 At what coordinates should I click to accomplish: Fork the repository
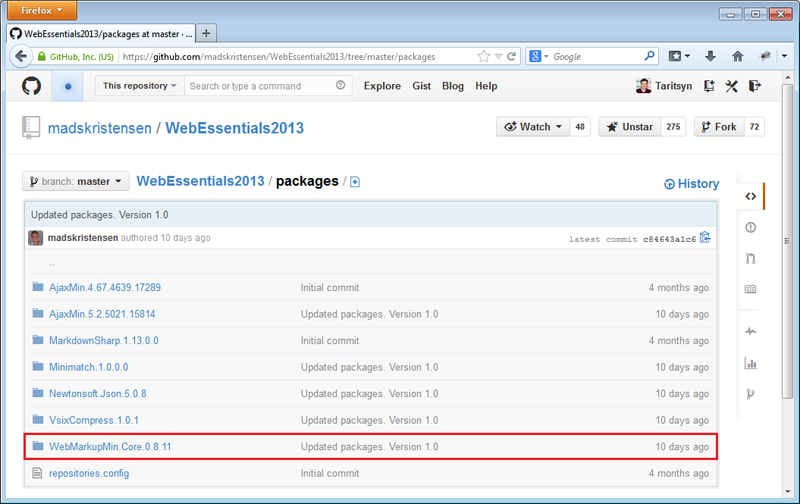[x=719, y=127]
